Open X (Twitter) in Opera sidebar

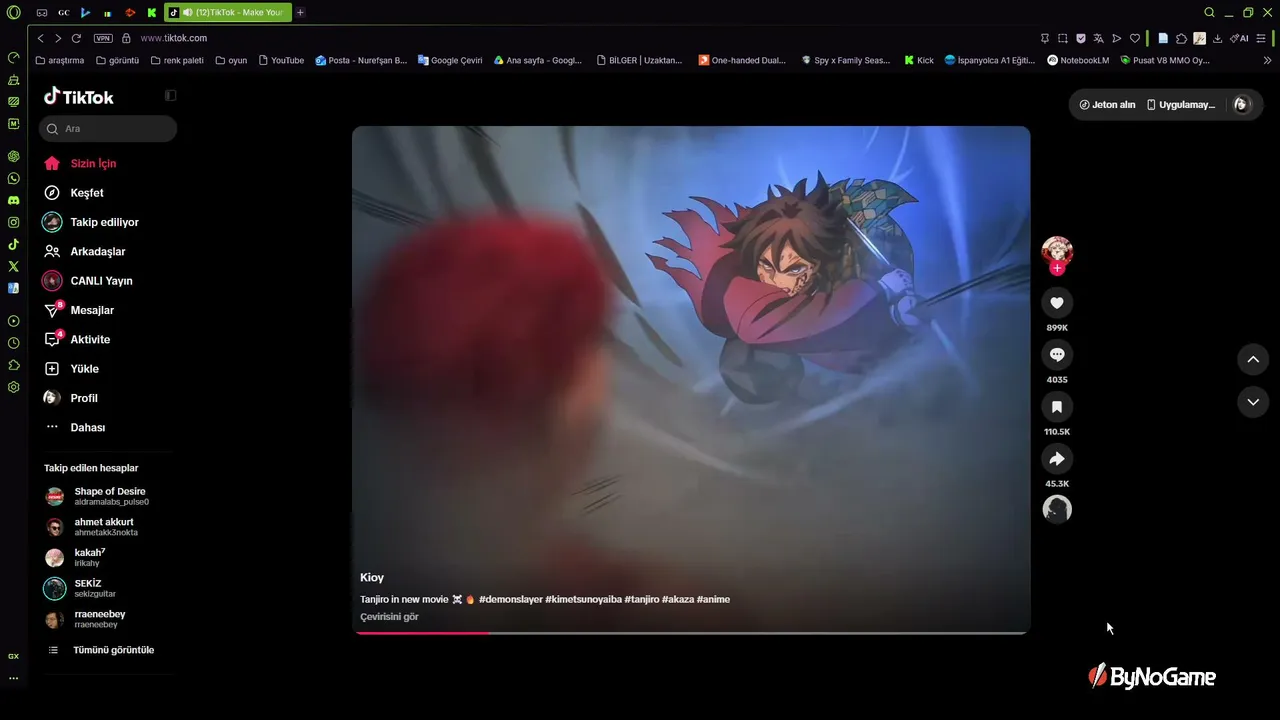[x=13, y=266]
